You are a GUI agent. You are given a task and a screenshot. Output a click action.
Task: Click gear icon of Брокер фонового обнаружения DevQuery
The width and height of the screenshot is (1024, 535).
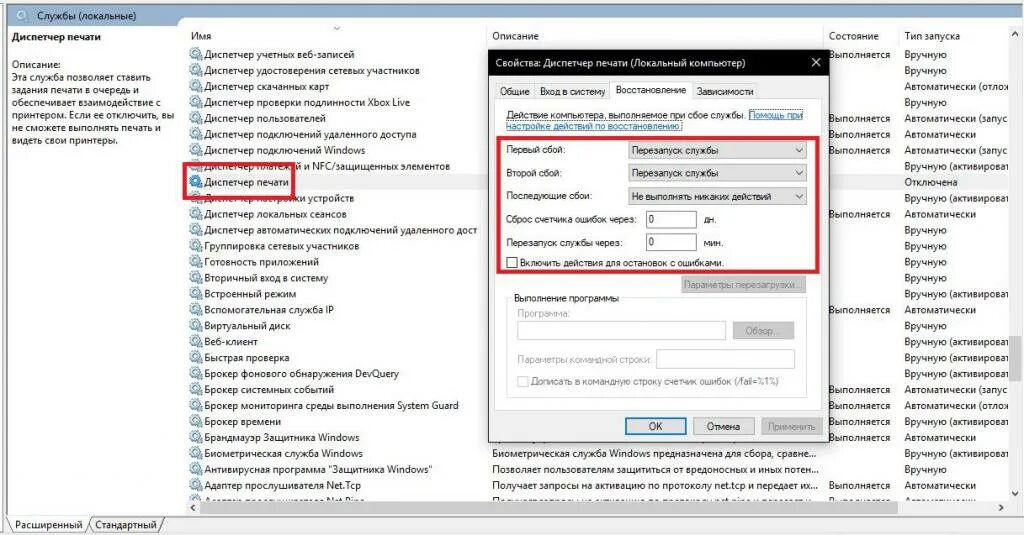coord(196,374)
